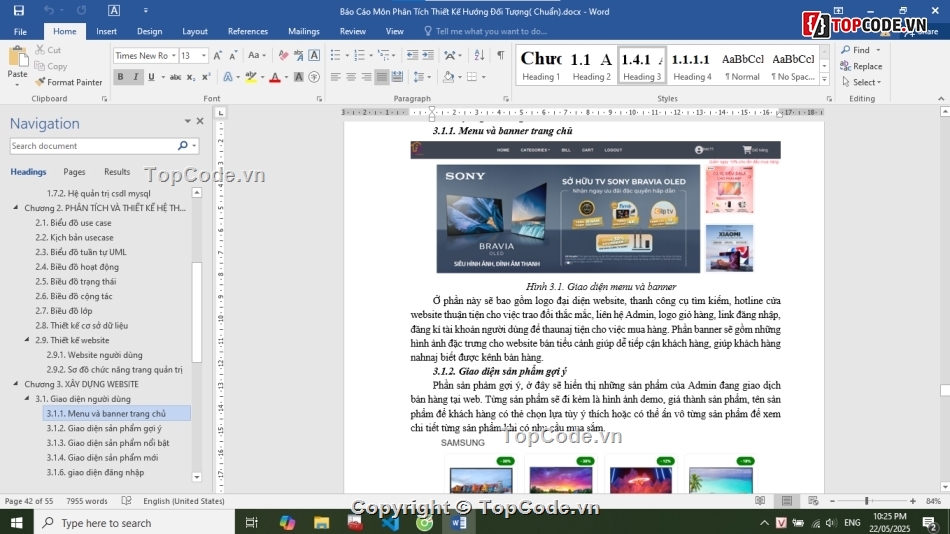
Task: Apply the Normal style
Action: [742, 65]
